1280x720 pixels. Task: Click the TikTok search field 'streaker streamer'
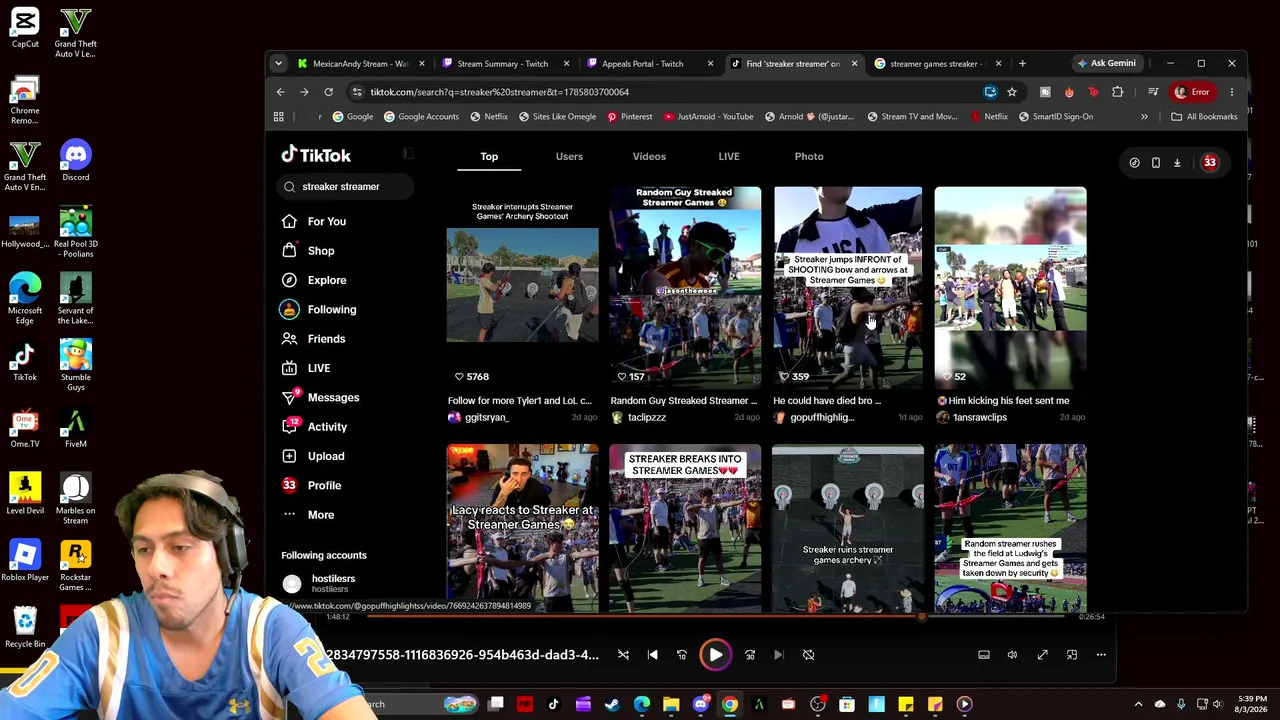coord(345,187)
